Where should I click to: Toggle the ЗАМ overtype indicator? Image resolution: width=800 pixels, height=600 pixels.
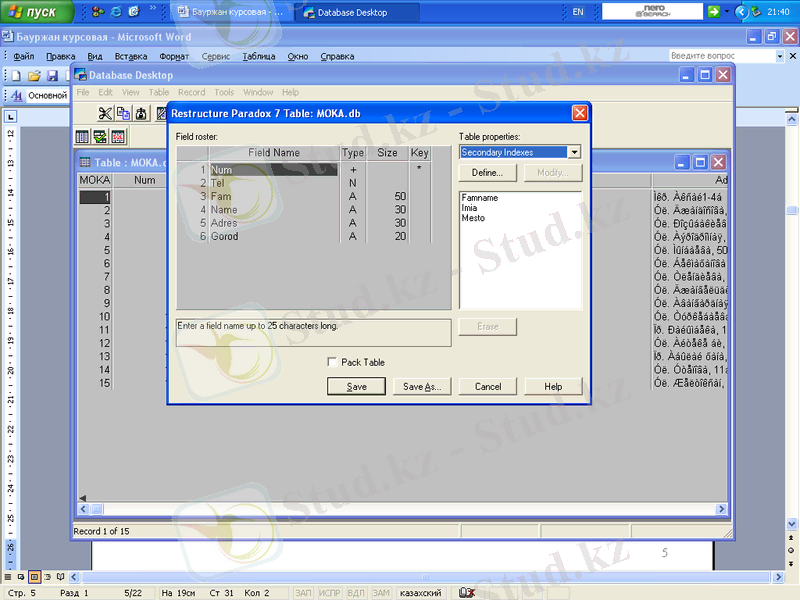tap(381, 592)
